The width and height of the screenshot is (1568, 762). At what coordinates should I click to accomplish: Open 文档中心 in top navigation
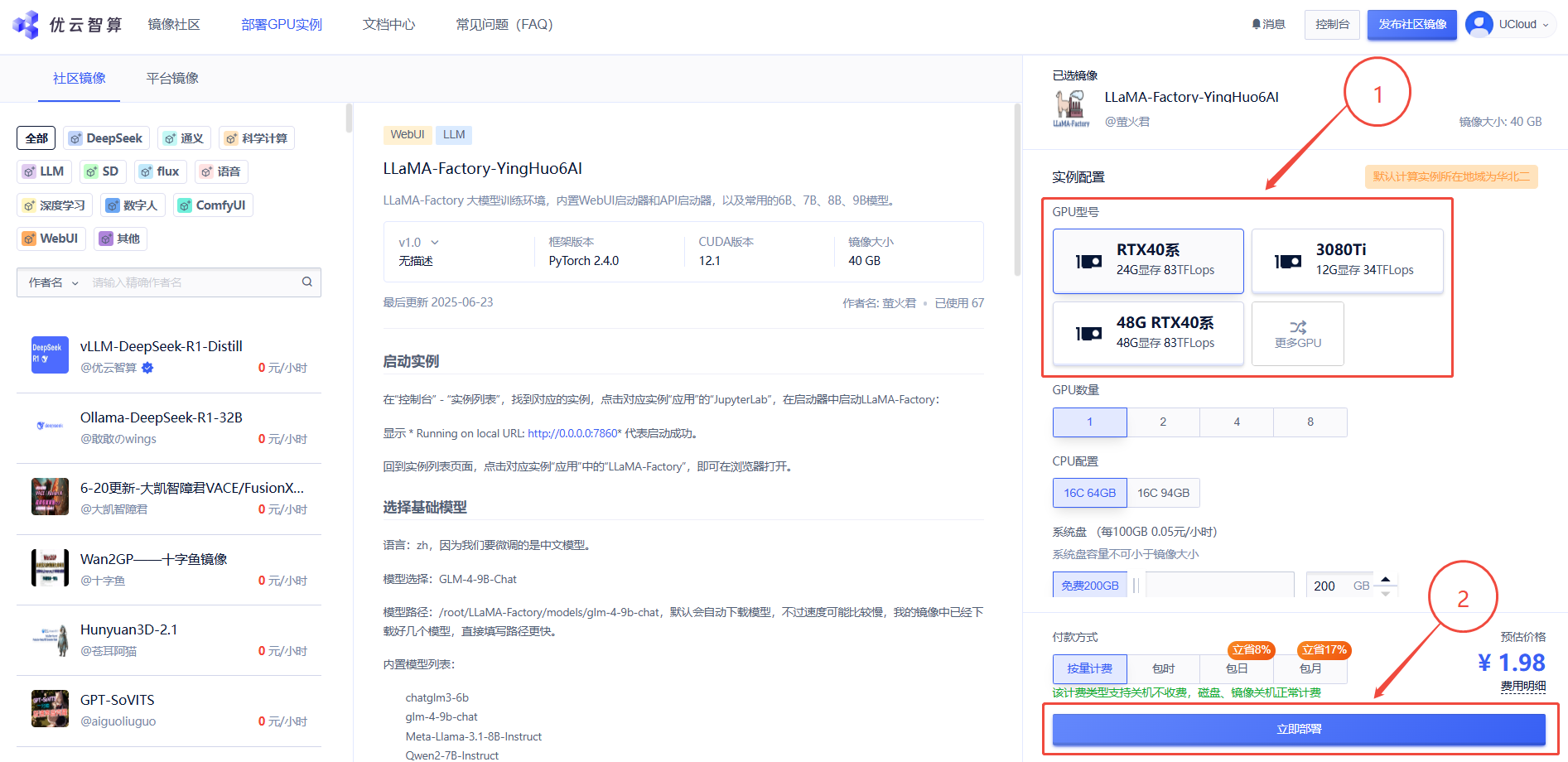click(388, 25)
